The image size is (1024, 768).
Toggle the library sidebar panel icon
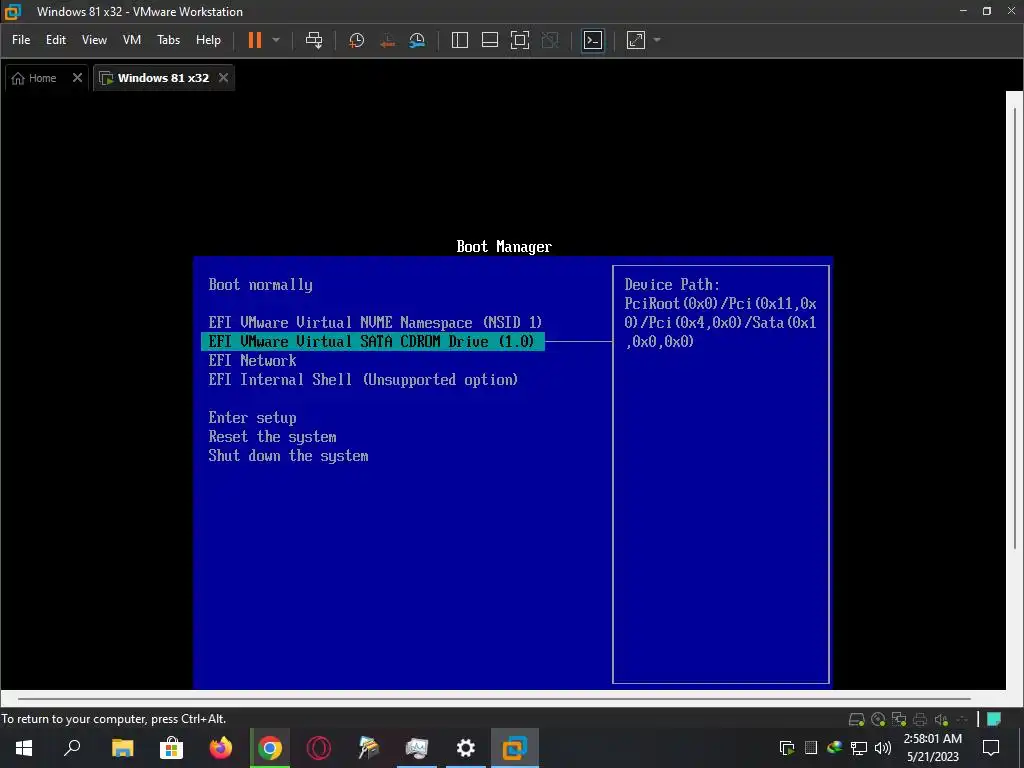460,40
